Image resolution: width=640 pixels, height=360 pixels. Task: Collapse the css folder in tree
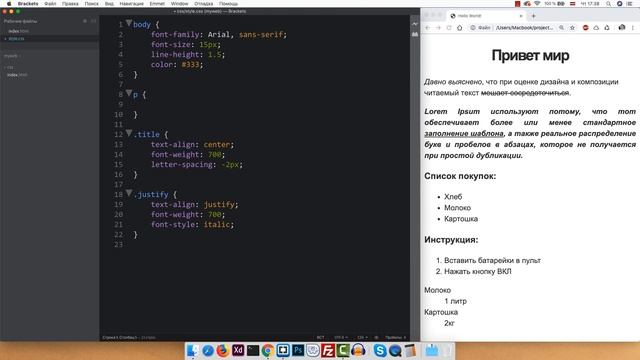[x=9, y=67]
